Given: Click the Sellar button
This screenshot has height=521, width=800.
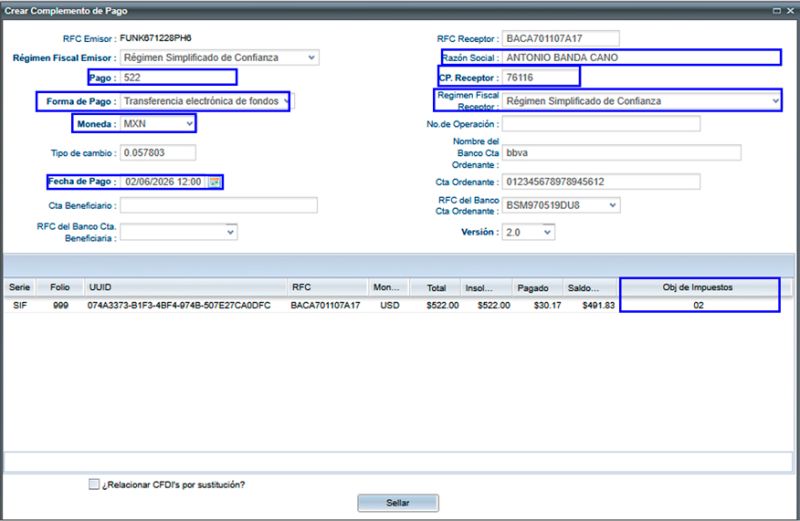Looking at the screenshot, I should [398, 503].
